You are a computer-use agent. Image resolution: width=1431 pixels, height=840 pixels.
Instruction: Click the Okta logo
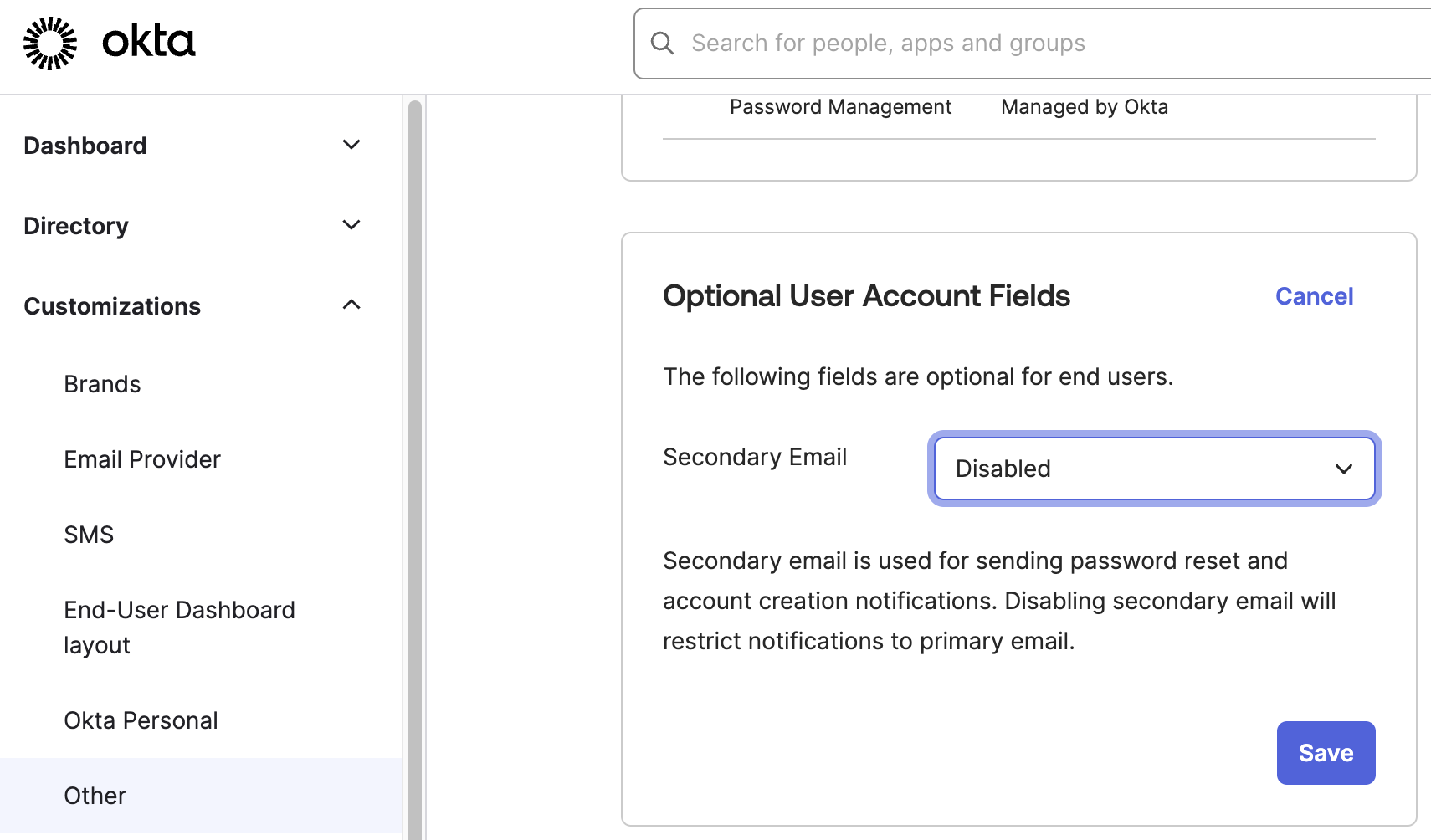click(109, 42)
